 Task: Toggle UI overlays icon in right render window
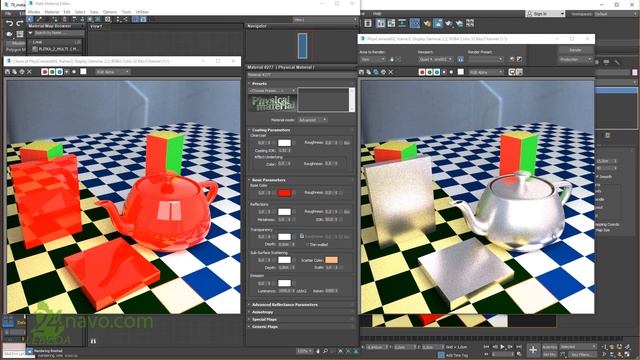(512, 72)
